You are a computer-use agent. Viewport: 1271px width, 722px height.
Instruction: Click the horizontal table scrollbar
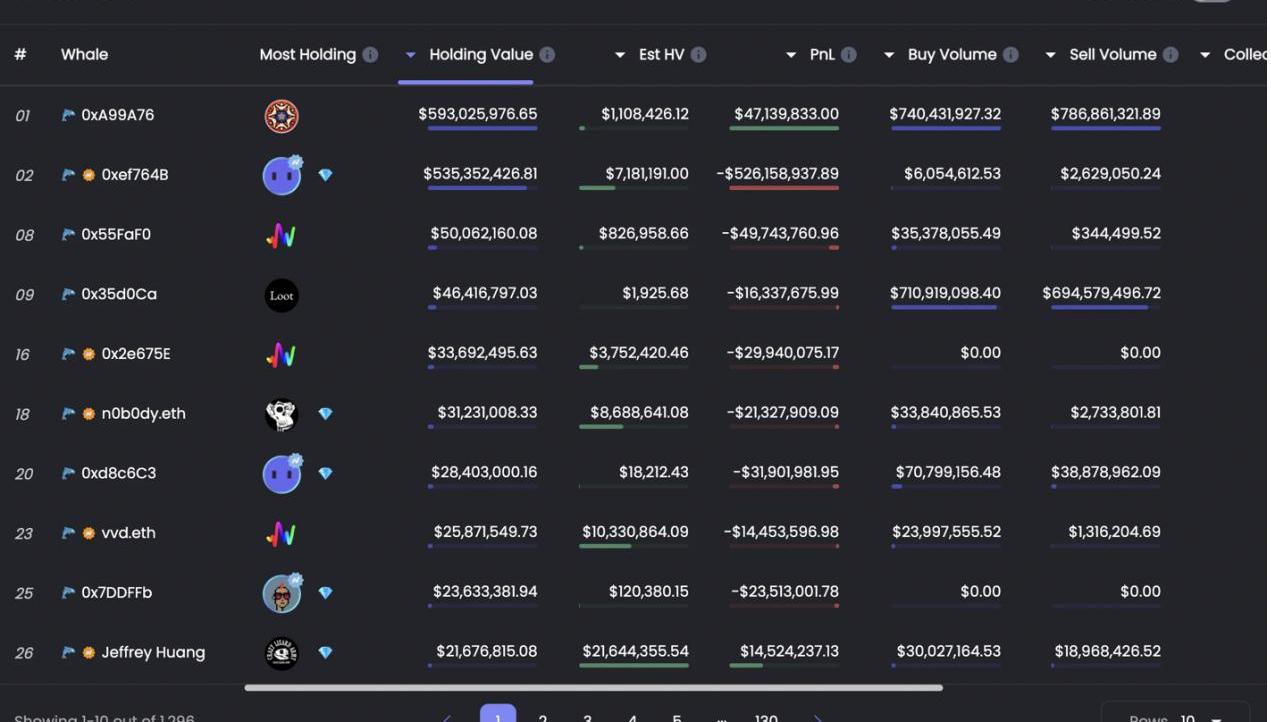coord(593,688)
